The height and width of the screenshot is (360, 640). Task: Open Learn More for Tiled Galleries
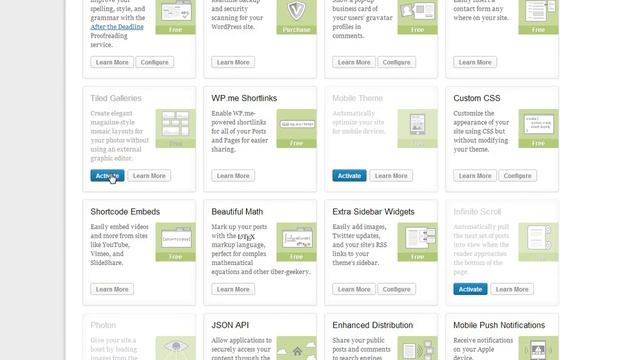[149, 176]
